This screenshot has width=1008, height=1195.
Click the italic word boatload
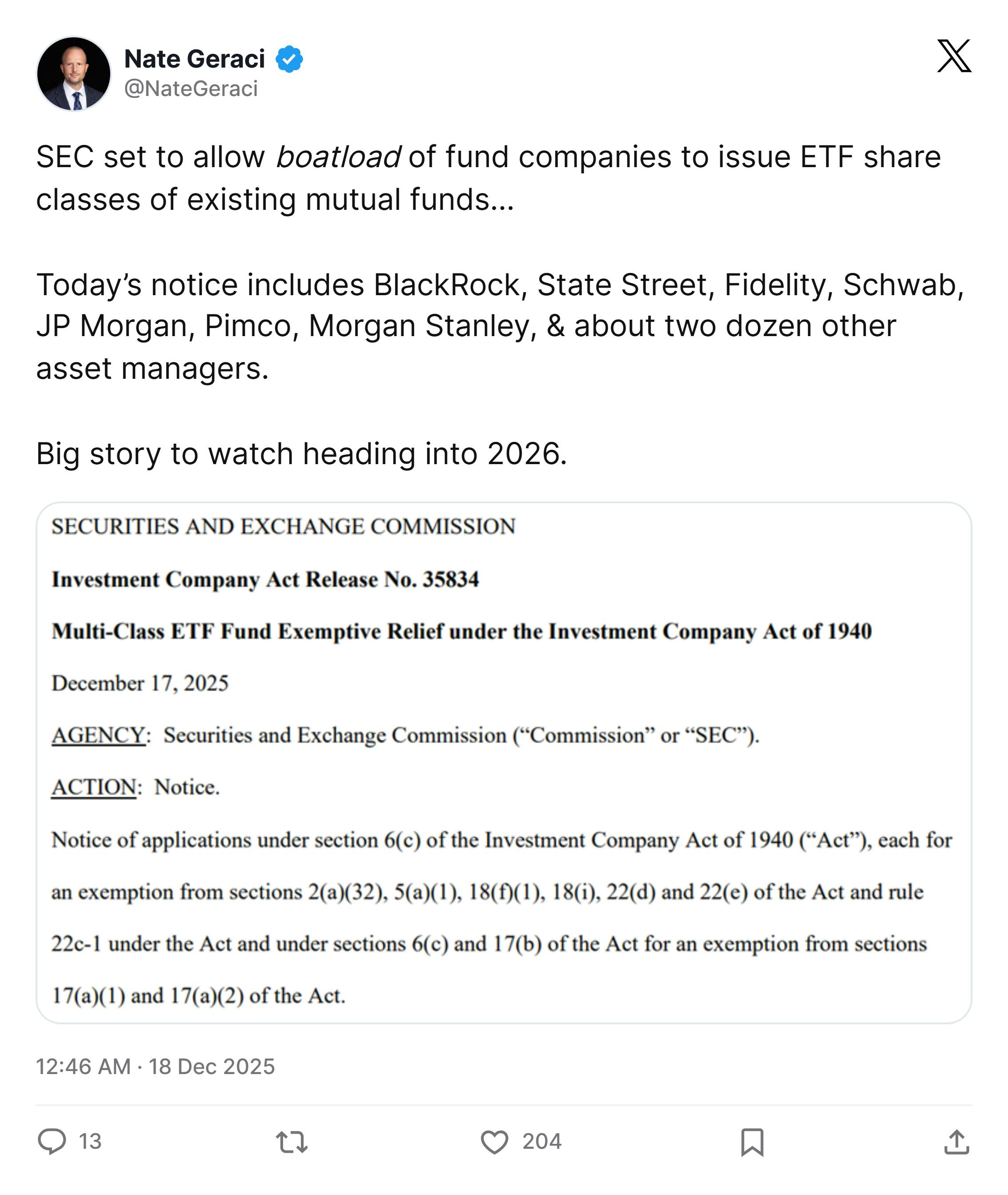338,156
